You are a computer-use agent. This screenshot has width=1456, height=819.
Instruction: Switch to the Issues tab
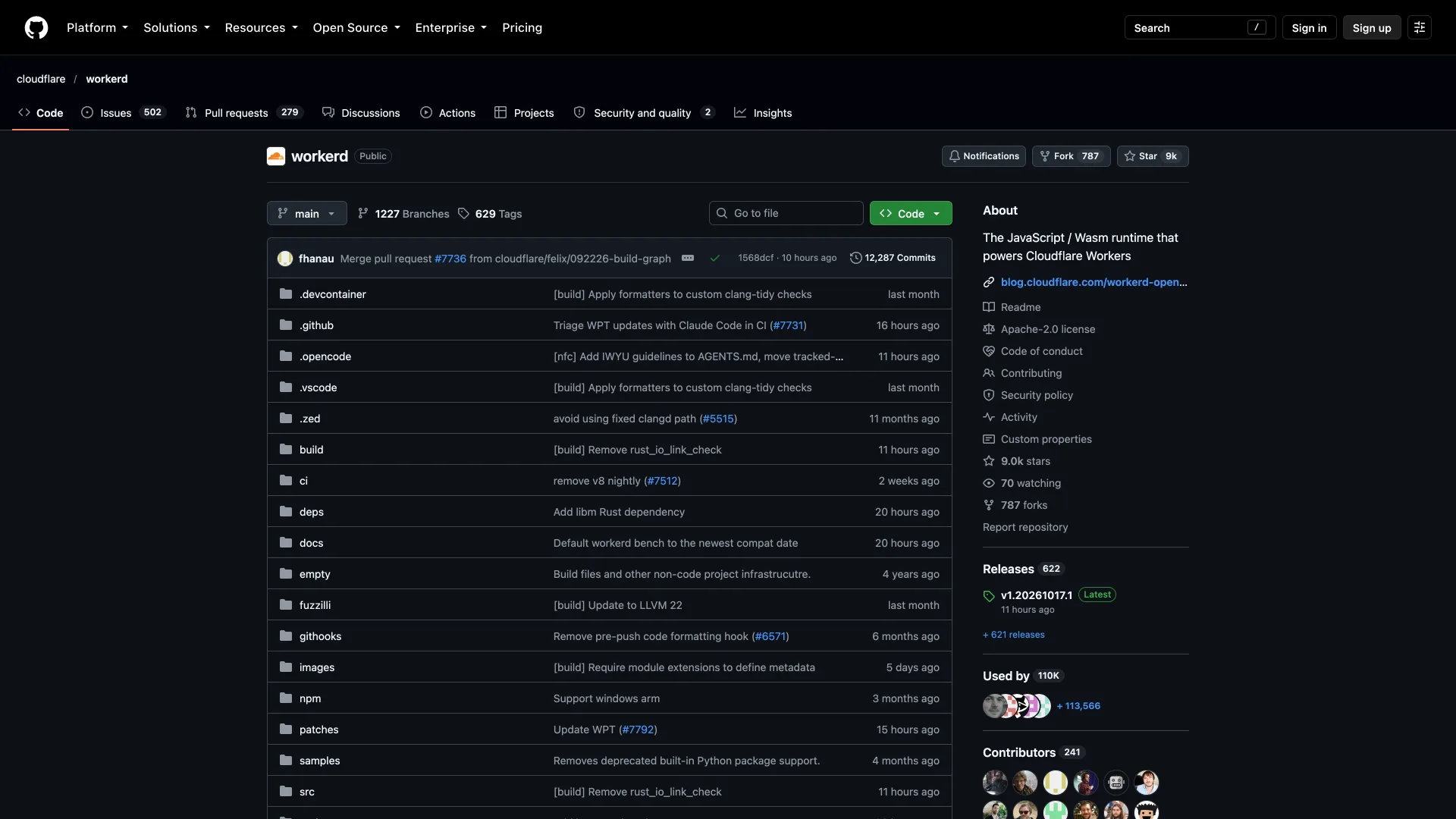tap(123, 112)
